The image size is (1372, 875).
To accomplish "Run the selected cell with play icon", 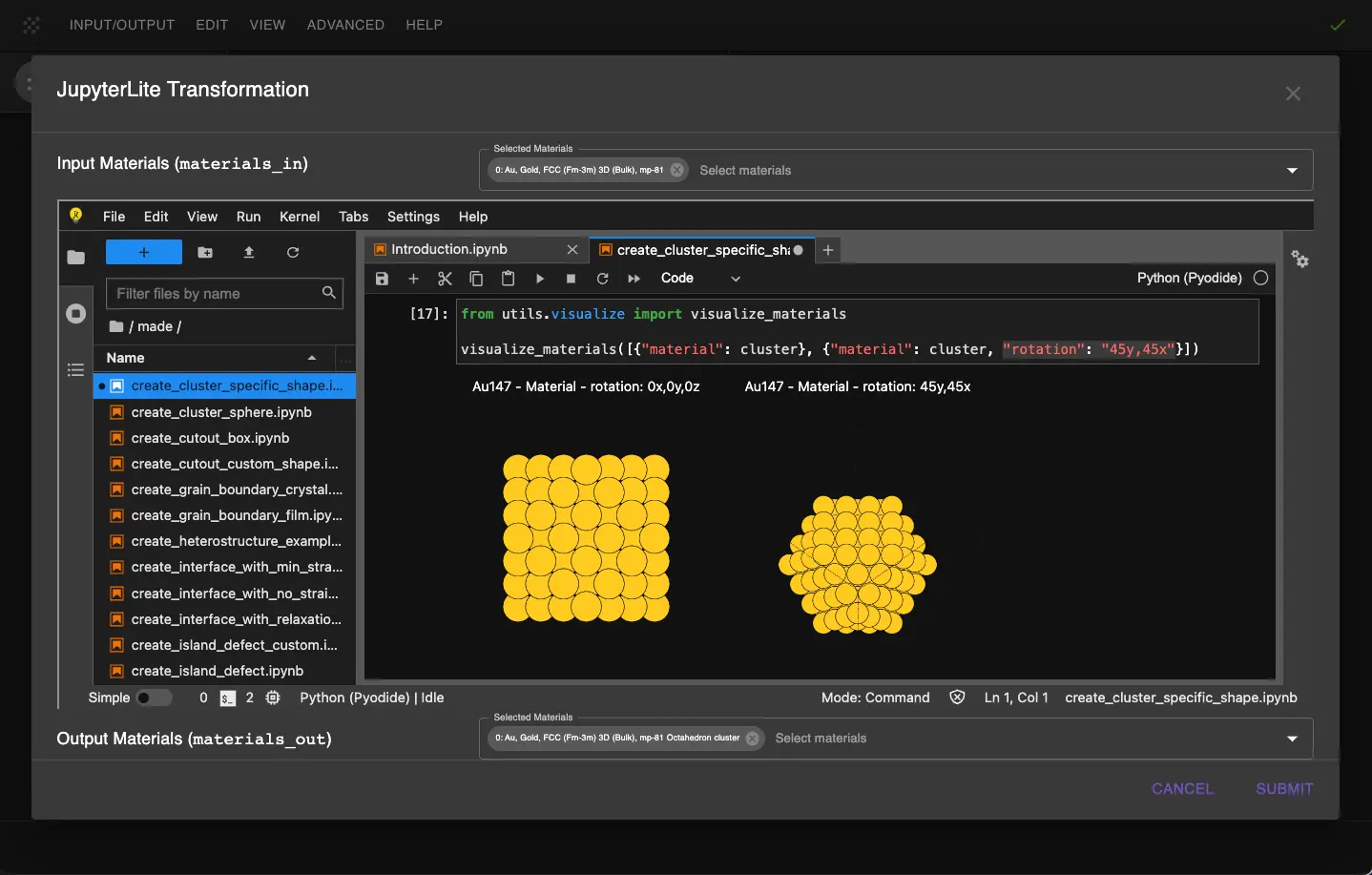I will [x=540, y=279].
